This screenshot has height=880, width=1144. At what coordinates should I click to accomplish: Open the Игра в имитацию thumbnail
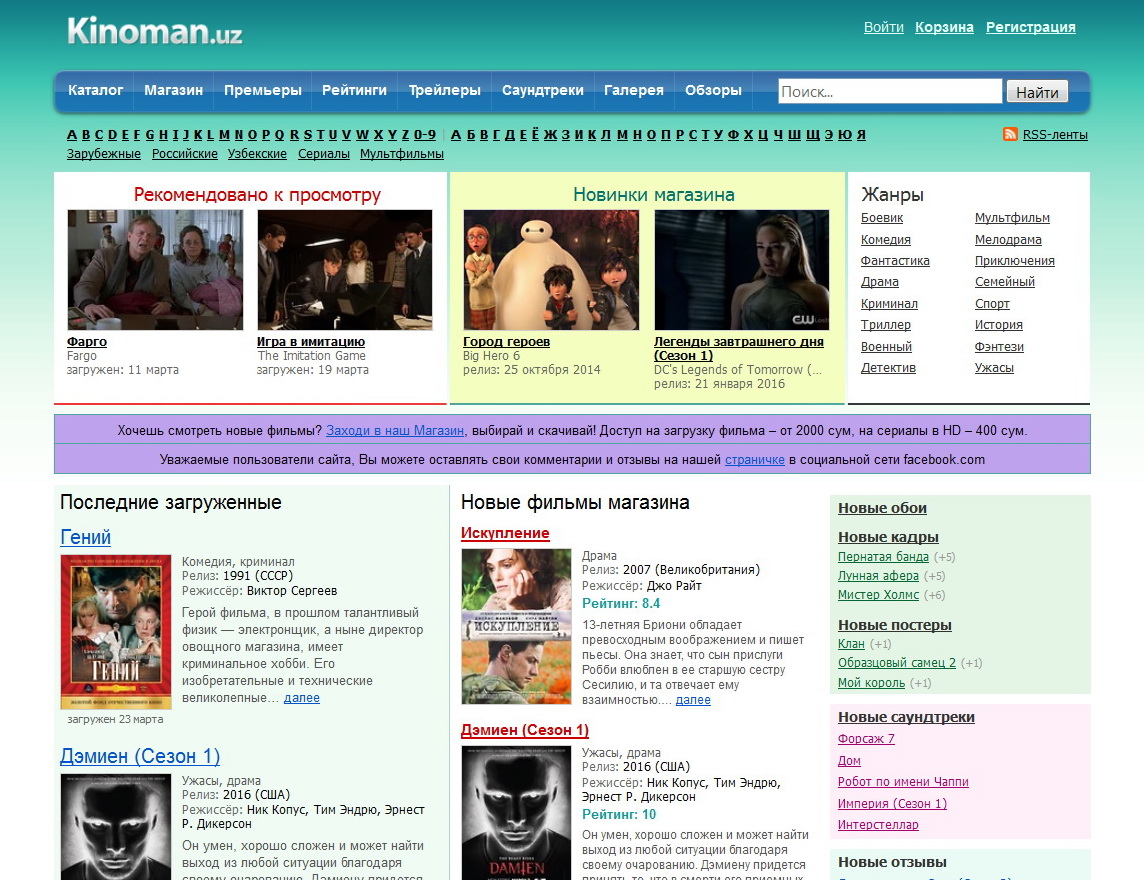pyautogui.click(x=345, y=270)
